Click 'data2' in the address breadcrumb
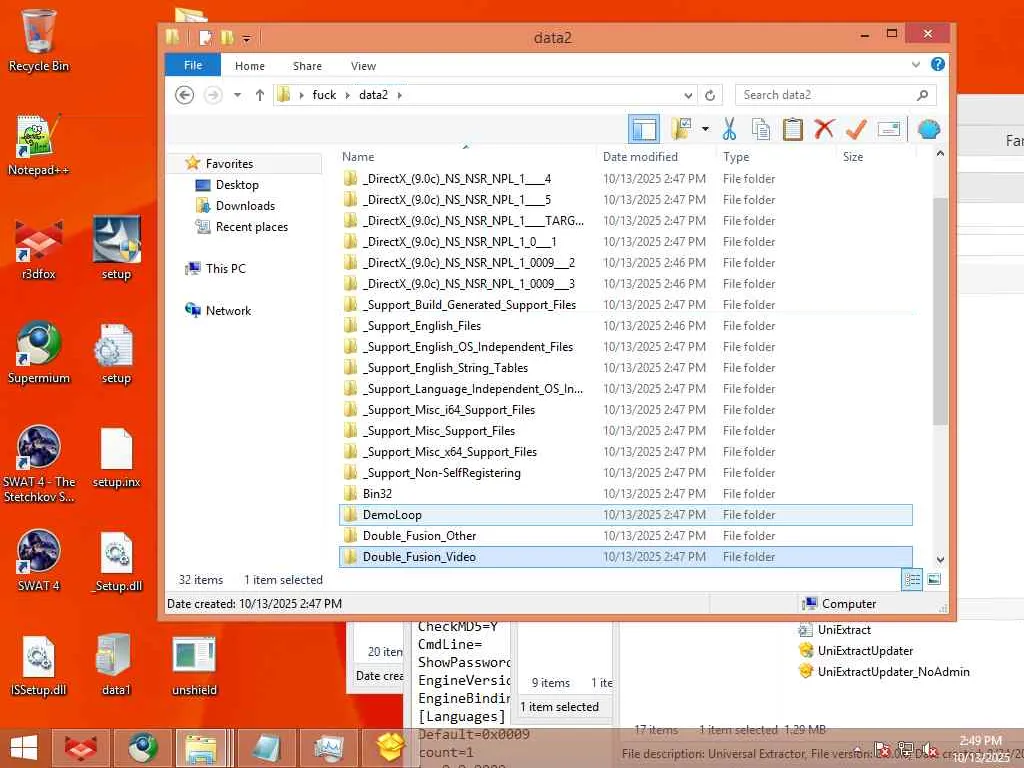The width and height of the screenshot is (1024, 768). coord(373,95)
